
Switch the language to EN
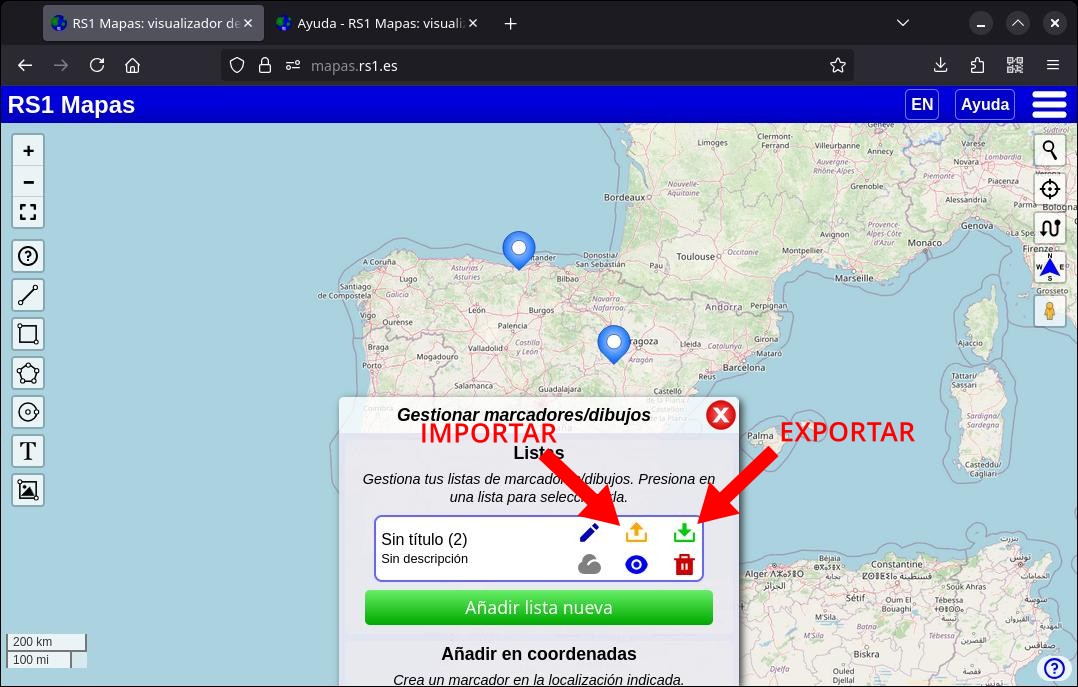tap(922, 105)
